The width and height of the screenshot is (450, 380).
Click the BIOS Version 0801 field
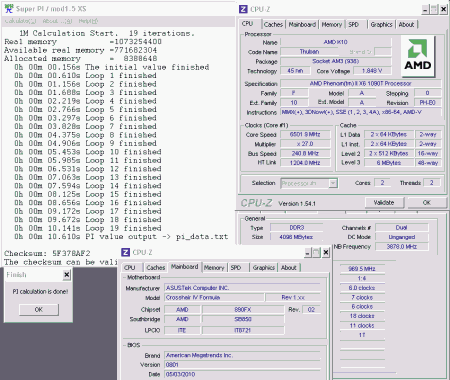coord(242,365)
